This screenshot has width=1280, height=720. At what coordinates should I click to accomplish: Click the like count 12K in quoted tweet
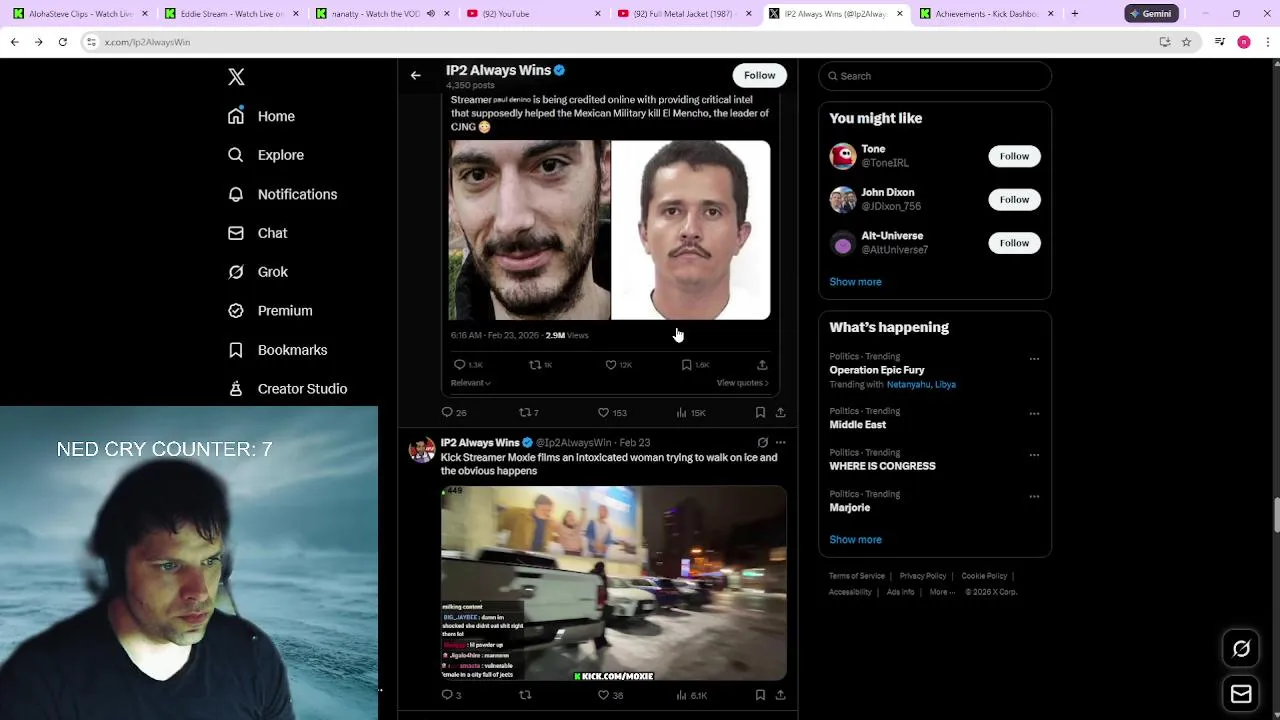[618, 365]
